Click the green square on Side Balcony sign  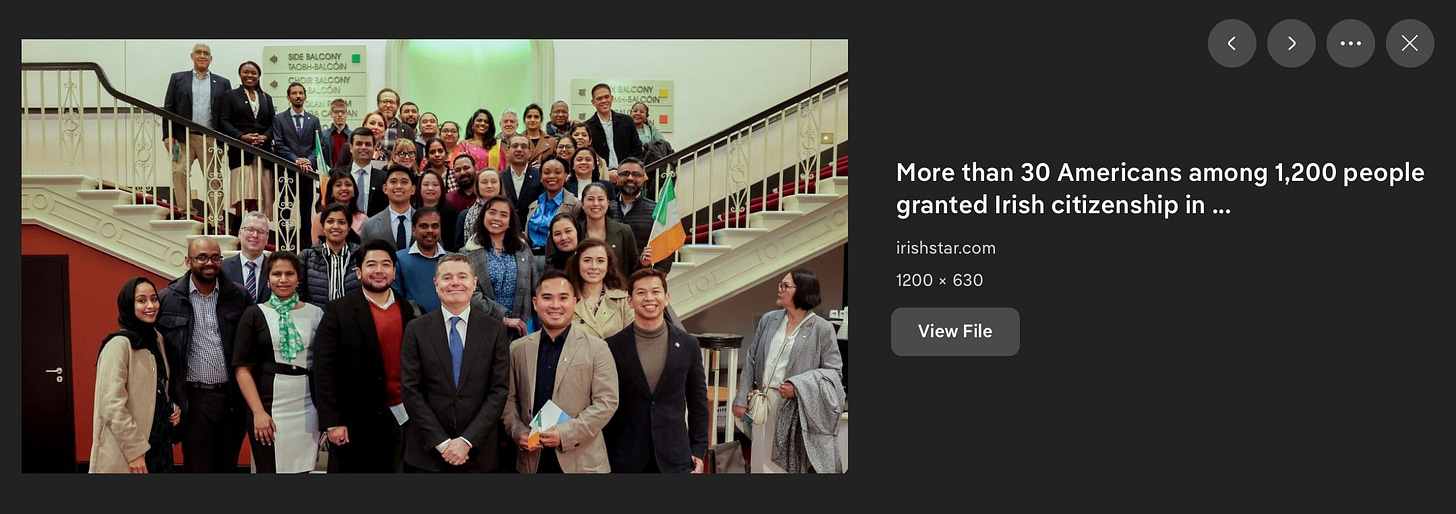[354, 59]
